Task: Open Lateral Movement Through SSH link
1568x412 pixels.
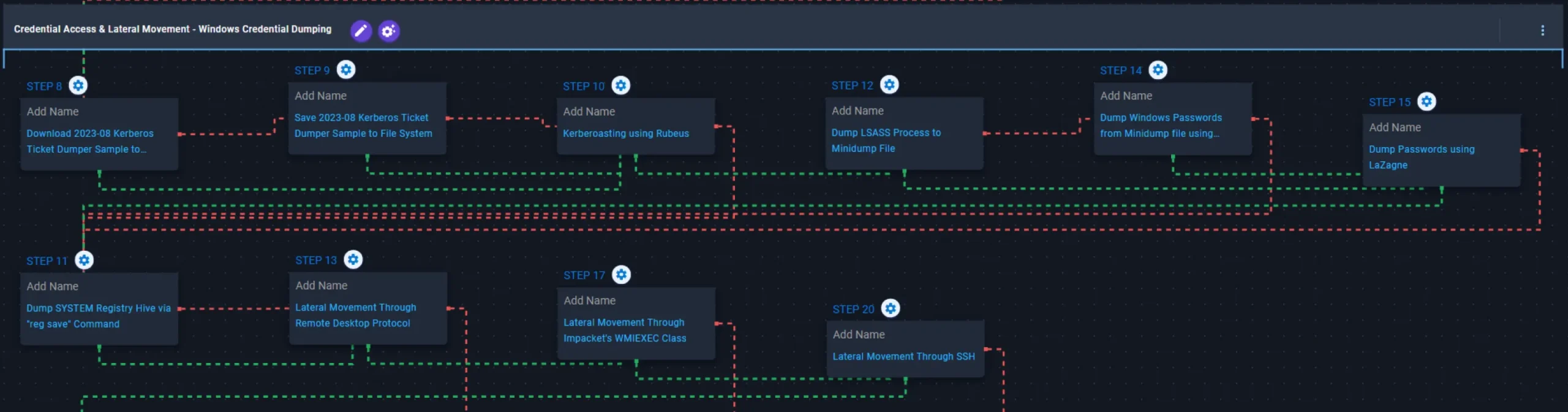Action: tap(903, 357)
